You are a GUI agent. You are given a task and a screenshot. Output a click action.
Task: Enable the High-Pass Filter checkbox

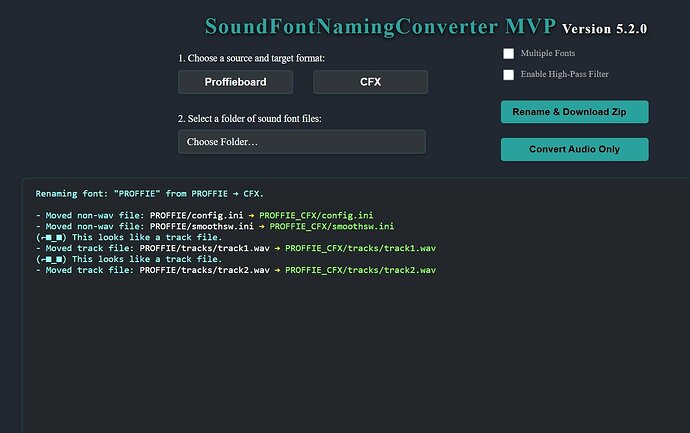pos(508,75)
